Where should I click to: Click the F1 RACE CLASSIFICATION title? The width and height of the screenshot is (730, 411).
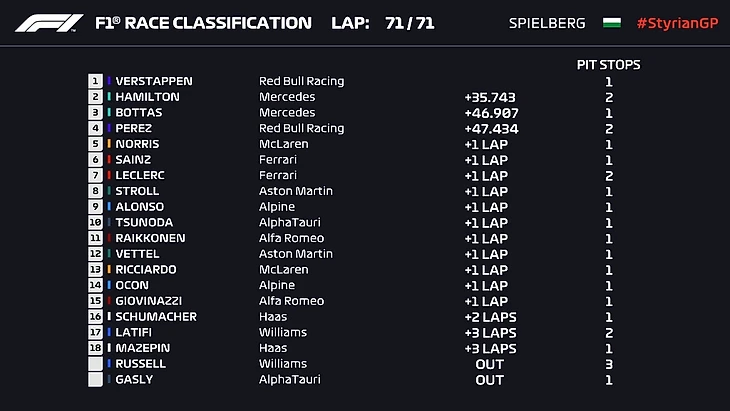(202, 23)
